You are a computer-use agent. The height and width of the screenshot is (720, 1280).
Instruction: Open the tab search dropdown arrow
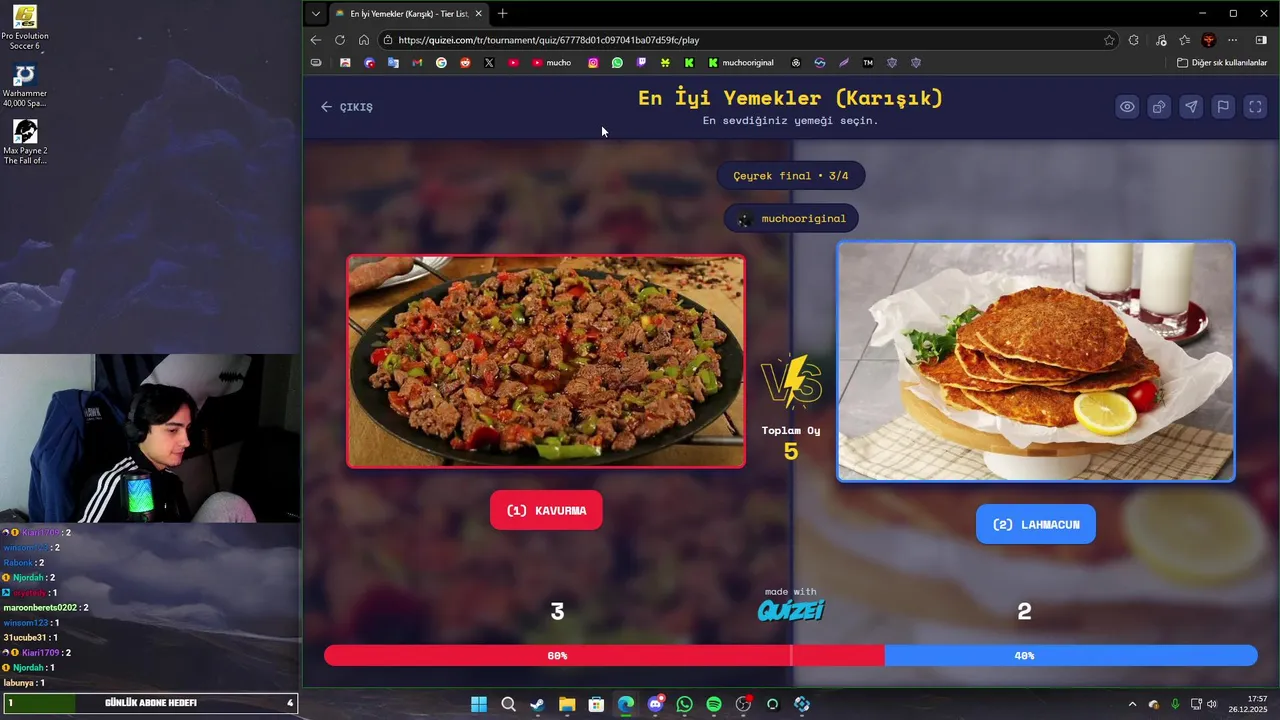[316, 14]
